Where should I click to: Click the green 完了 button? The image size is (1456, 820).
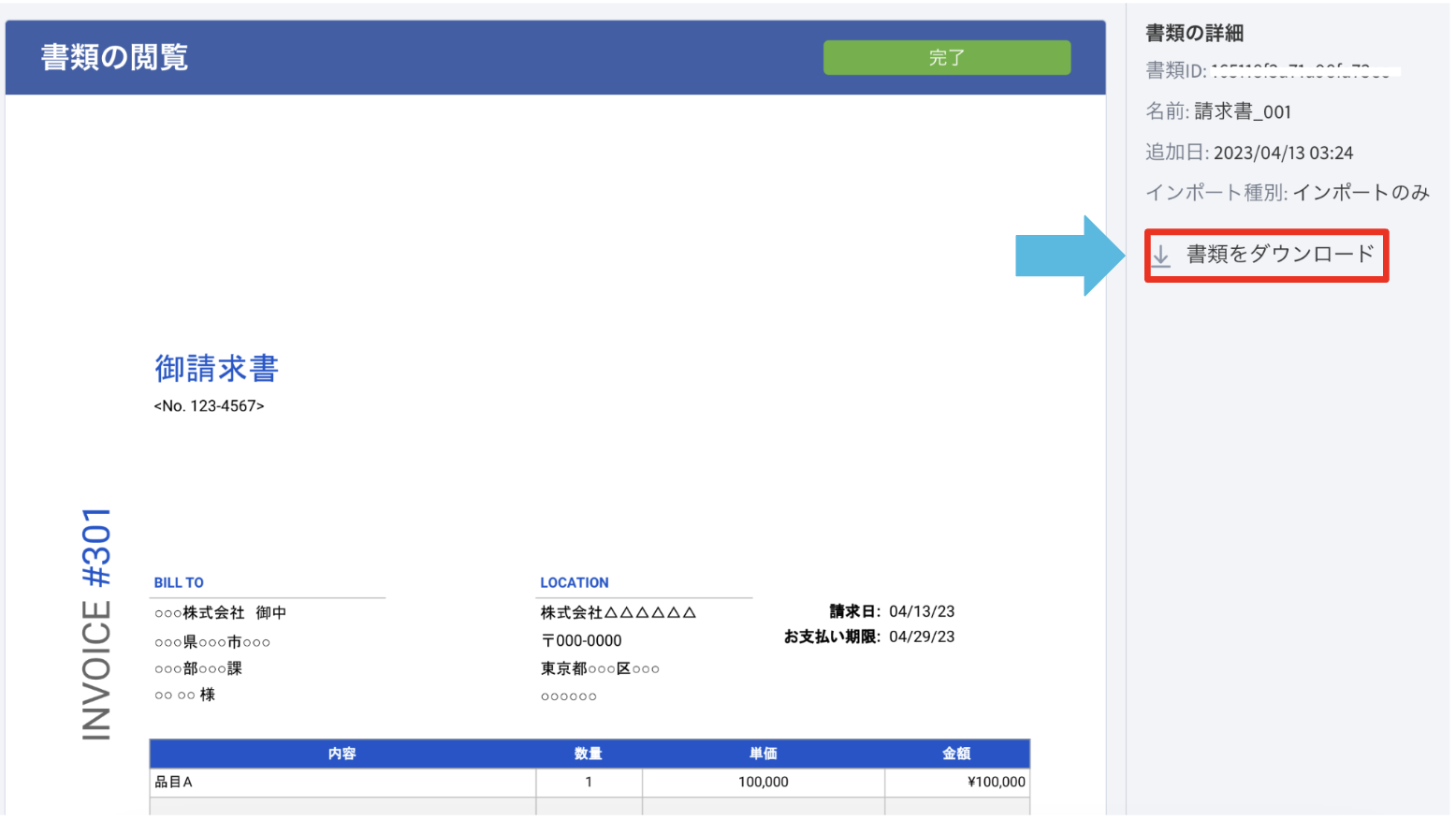pos(946,57)
